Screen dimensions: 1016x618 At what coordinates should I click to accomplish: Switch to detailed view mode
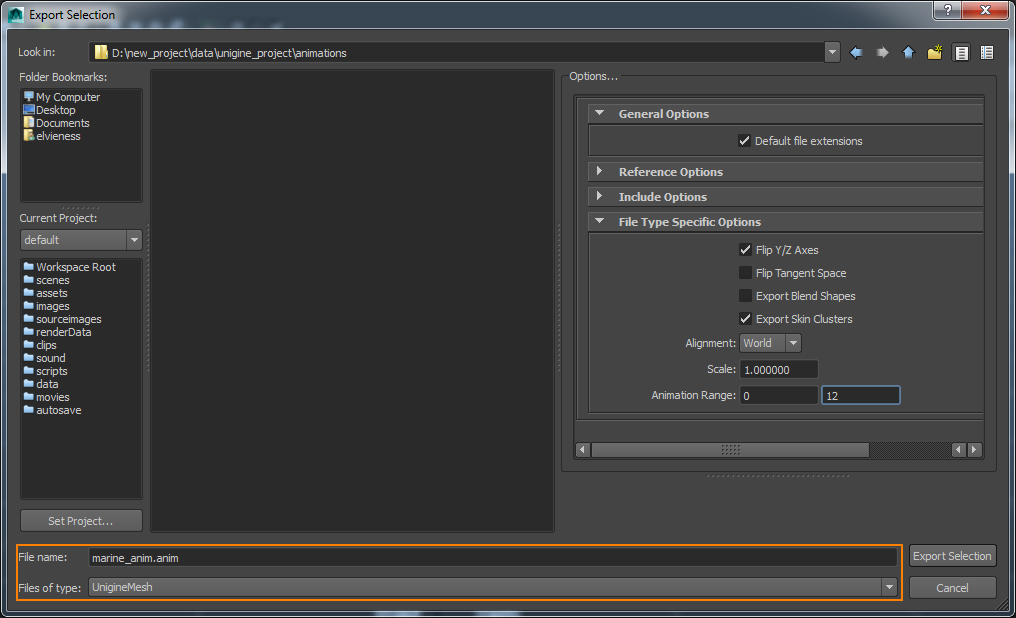987,53
